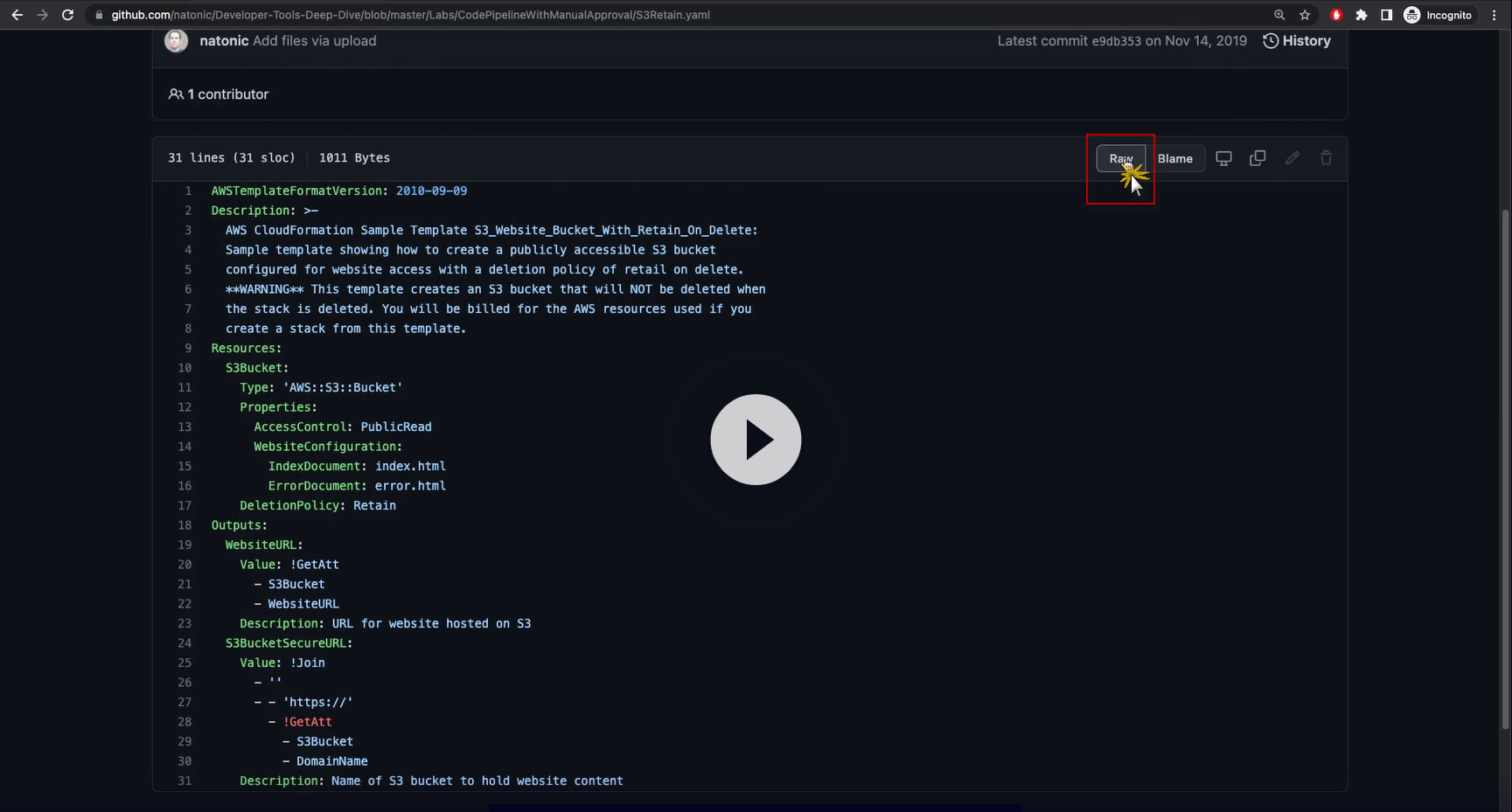Visit the natonic user profile link
The width and height of the screenshot is (1512, 812).
[x=224, y=41]
